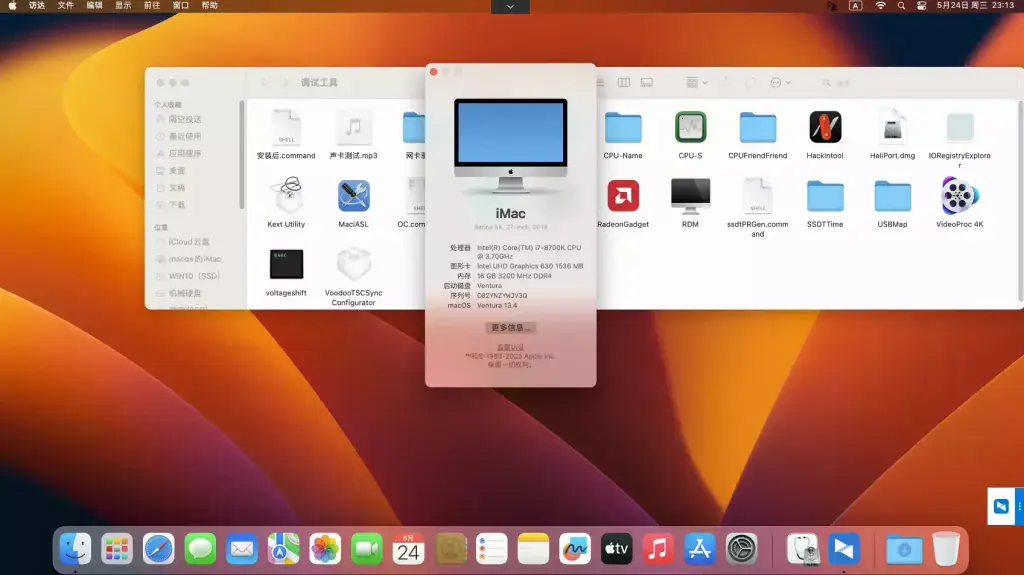This screenshot has height=575, width=1024.
Task: Open the CPUFriendFriend folder
Action: [x=758, y=127]
